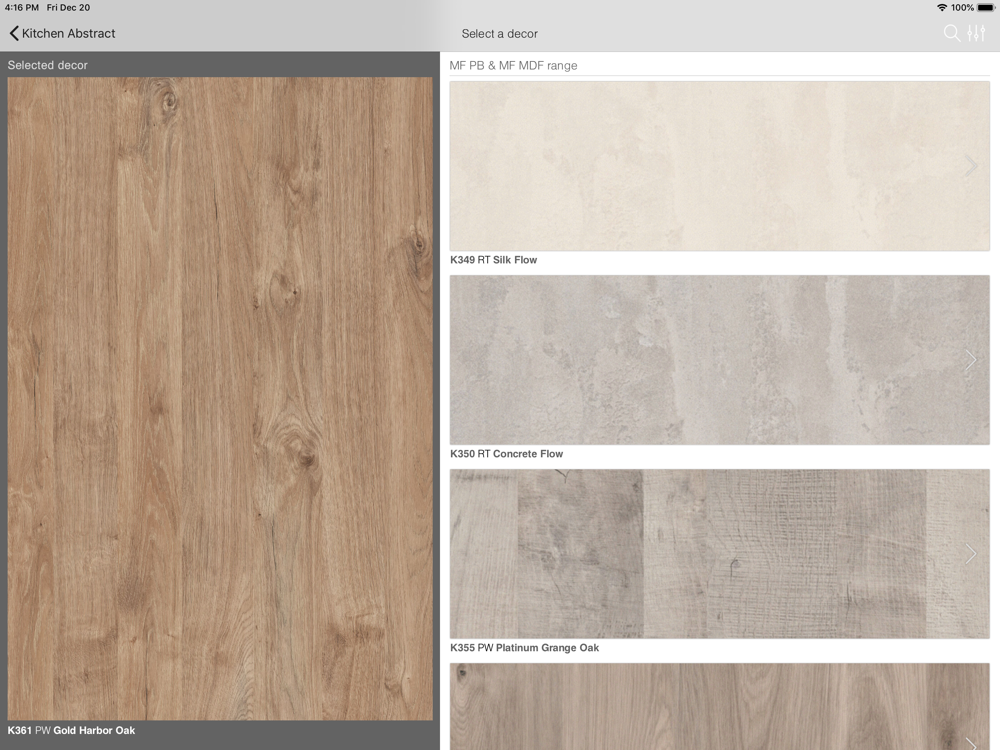
Task: Tap the Wi-Fi icon in status bar
Action: coord(942,8)
